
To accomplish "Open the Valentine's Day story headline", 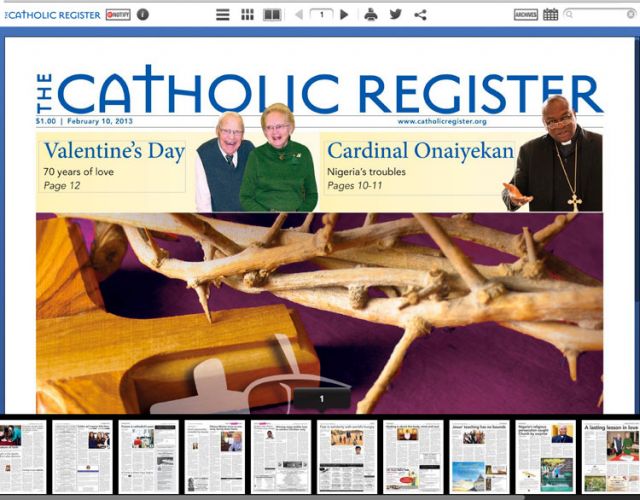I will click(114, 151).
